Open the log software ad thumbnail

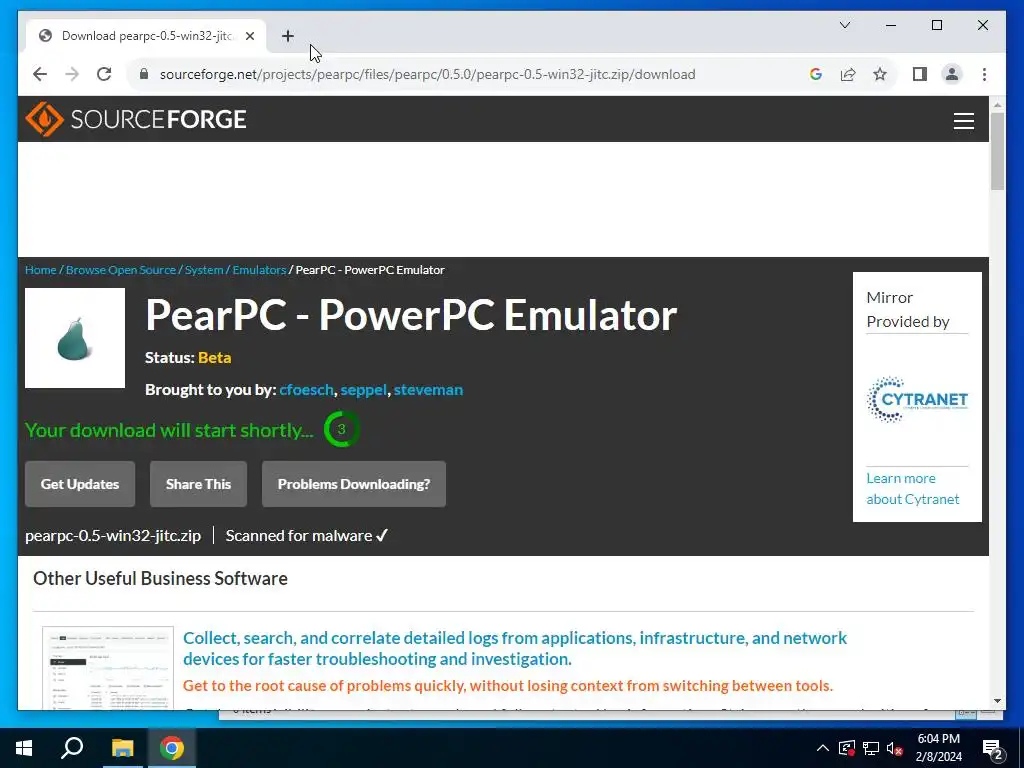108,667
